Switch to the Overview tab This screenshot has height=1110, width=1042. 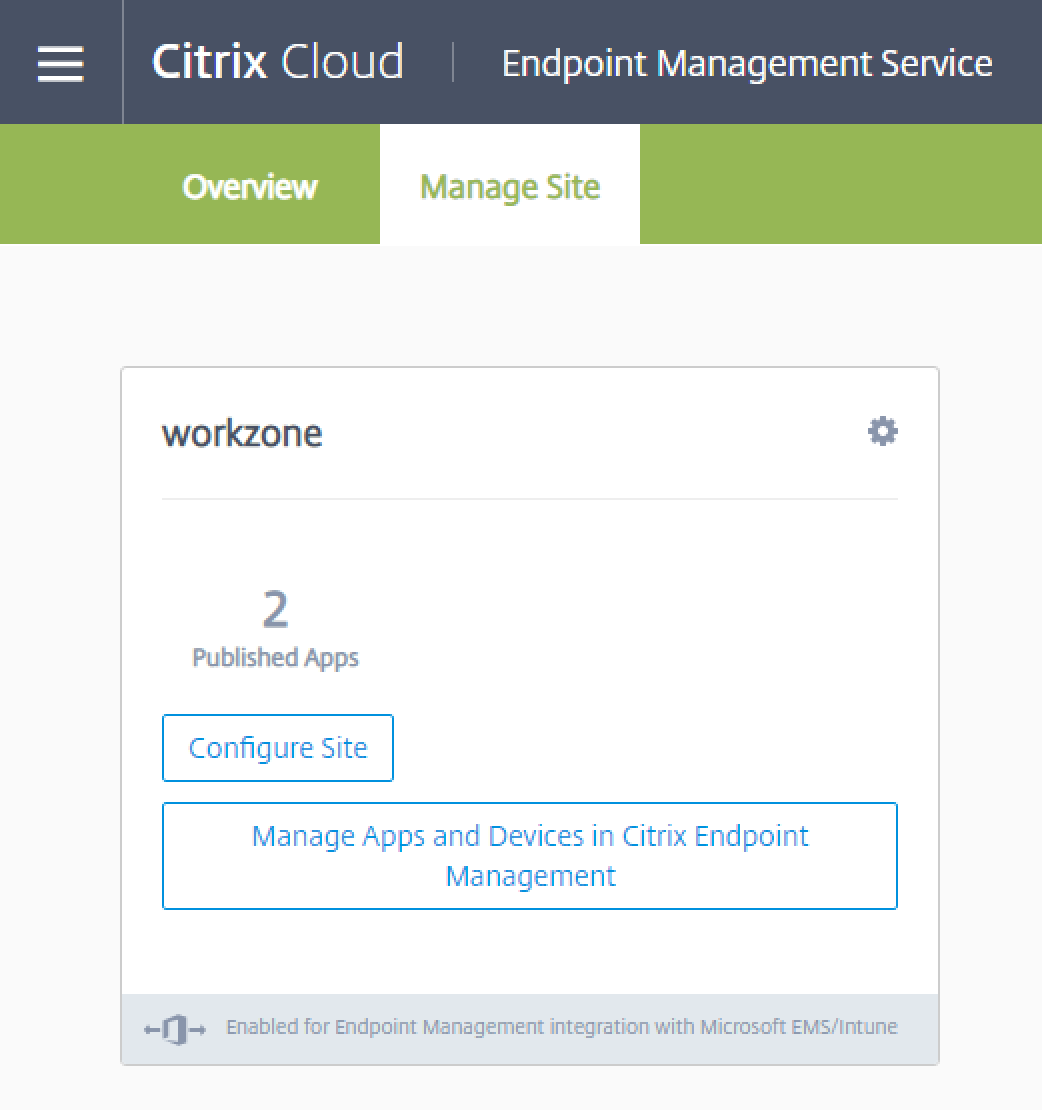coord(250,187)
